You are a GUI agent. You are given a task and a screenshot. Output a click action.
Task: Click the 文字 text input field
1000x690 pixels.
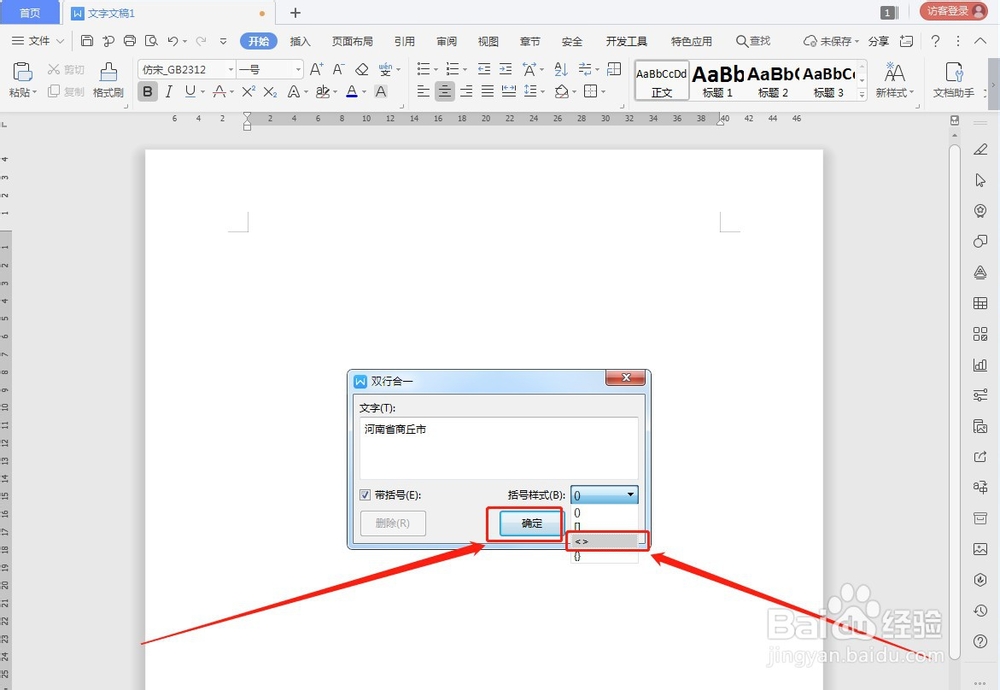[499, 448]
